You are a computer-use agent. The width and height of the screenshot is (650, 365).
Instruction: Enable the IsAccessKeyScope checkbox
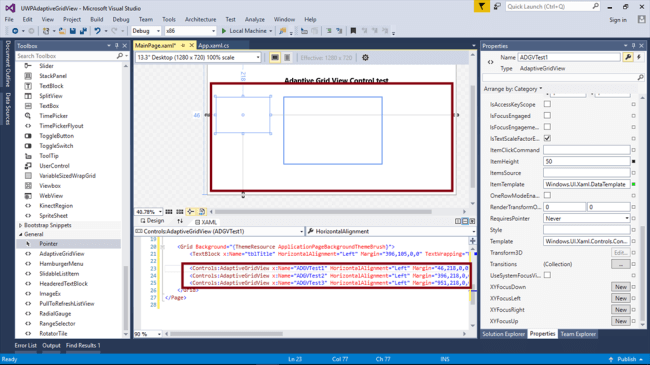(x=547, y=104)
